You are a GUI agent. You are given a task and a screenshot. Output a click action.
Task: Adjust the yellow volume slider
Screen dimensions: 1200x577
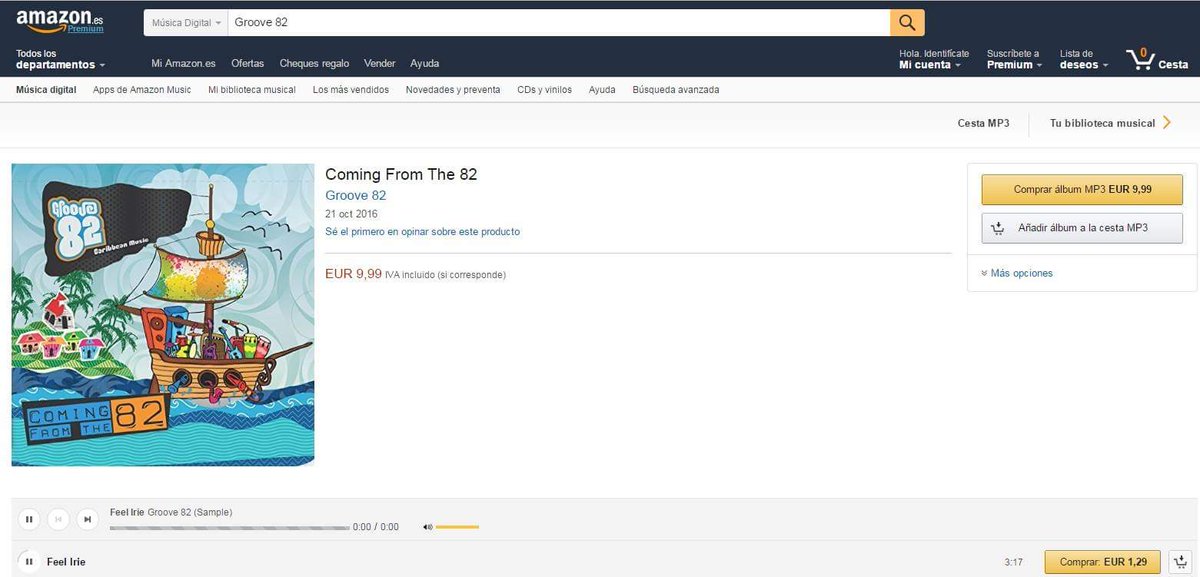[458, 527]
